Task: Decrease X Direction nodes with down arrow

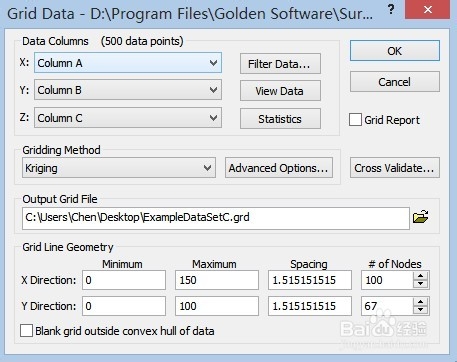Action: click(x=421, y=284)
